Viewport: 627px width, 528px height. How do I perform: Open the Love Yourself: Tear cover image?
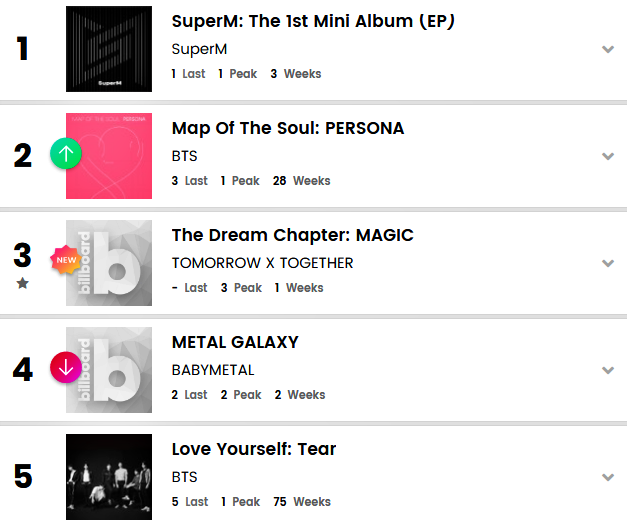(109, 477)
